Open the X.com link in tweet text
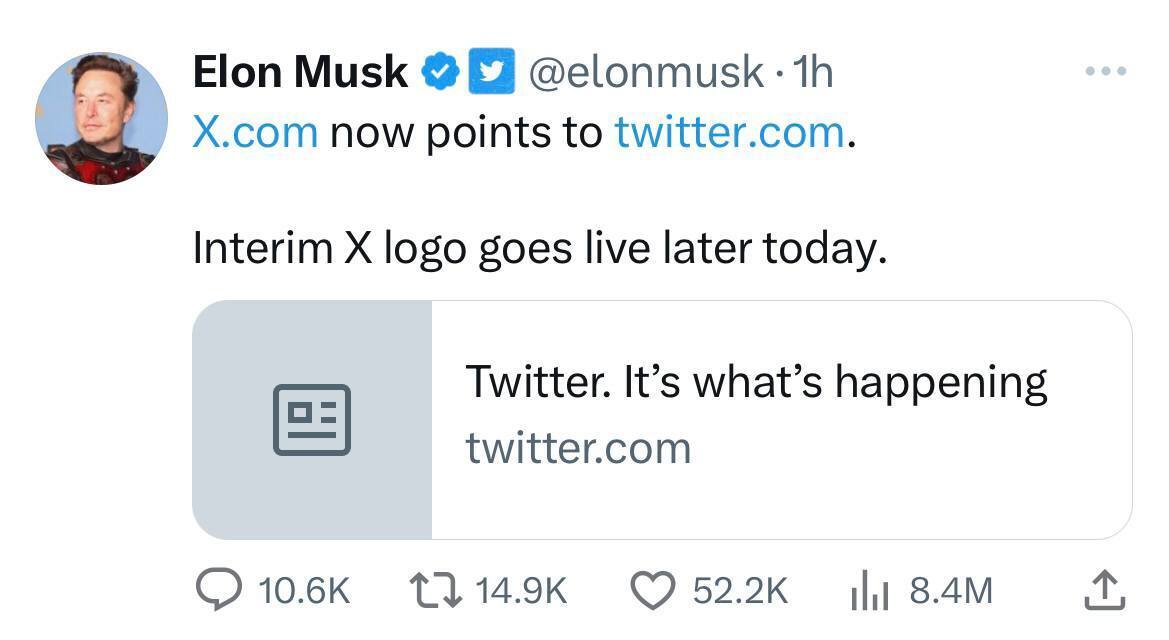Screen dimensions: 1169x640 click(x=255, y=132)
